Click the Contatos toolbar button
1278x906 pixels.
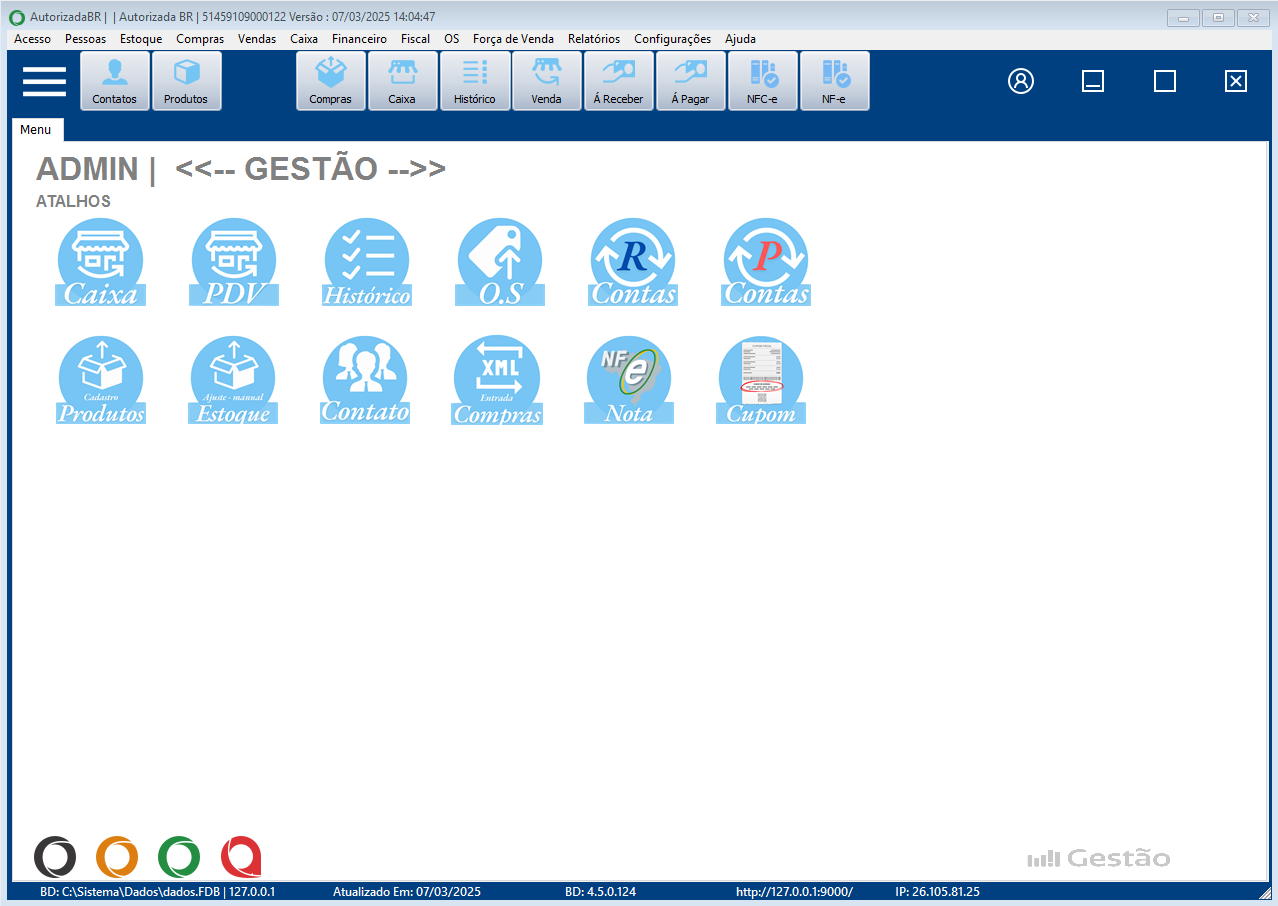[115, 81]
